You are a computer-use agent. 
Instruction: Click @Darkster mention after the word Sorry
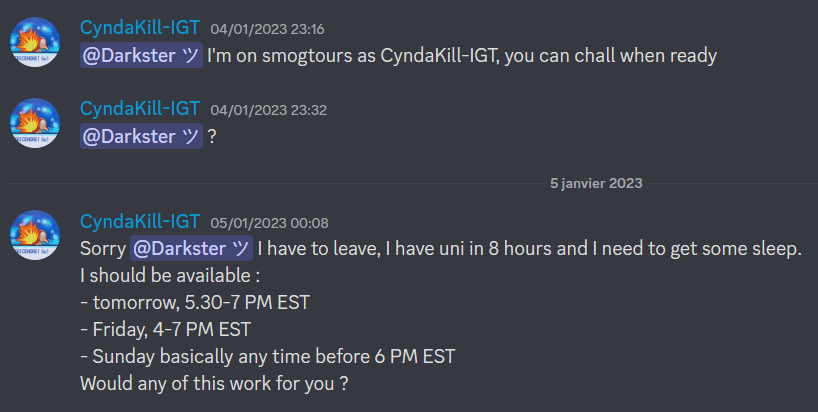click(x=191, y=248)
